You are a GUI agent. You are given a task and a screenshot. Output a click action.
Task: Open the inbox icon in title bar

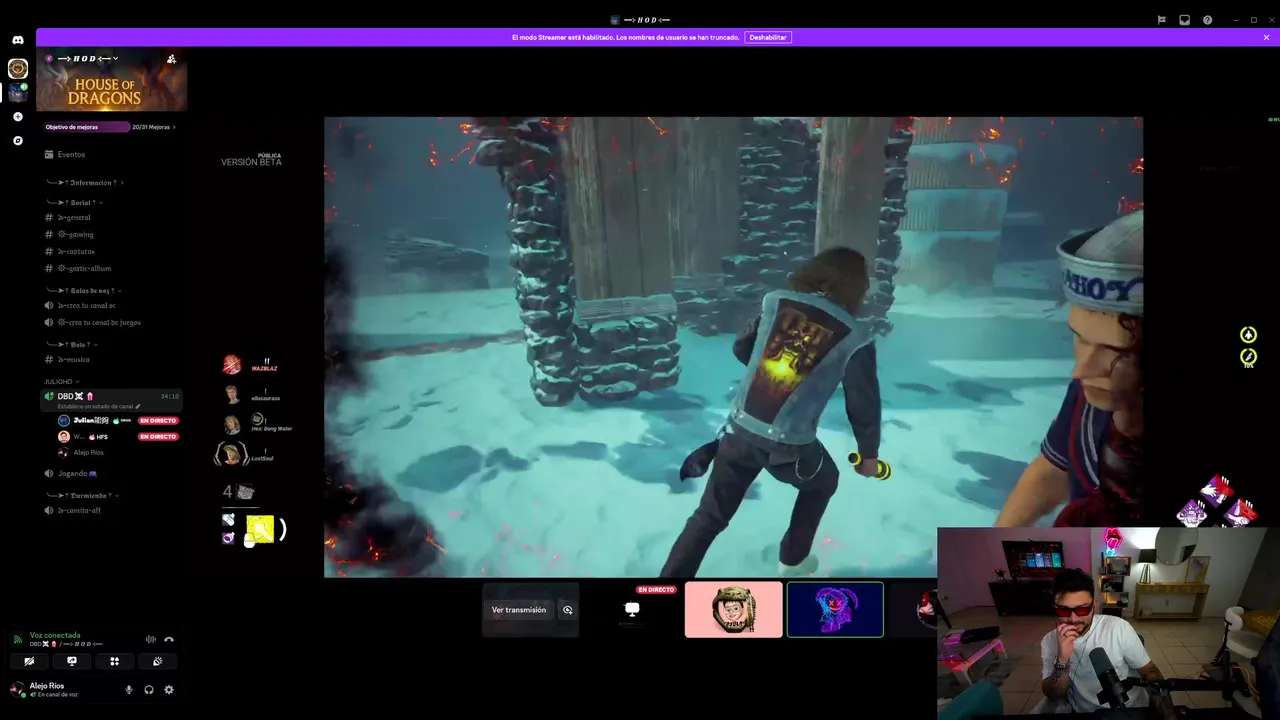(1184, 20)
